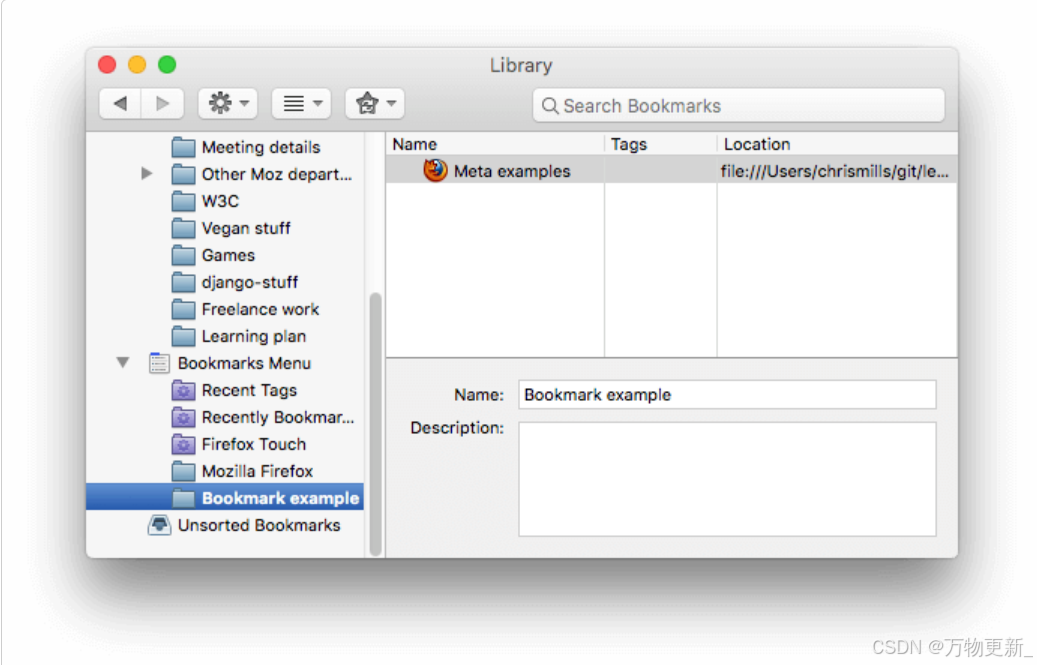
Task: Maximize the Library window with green button
Action: (x=167, y=65)
